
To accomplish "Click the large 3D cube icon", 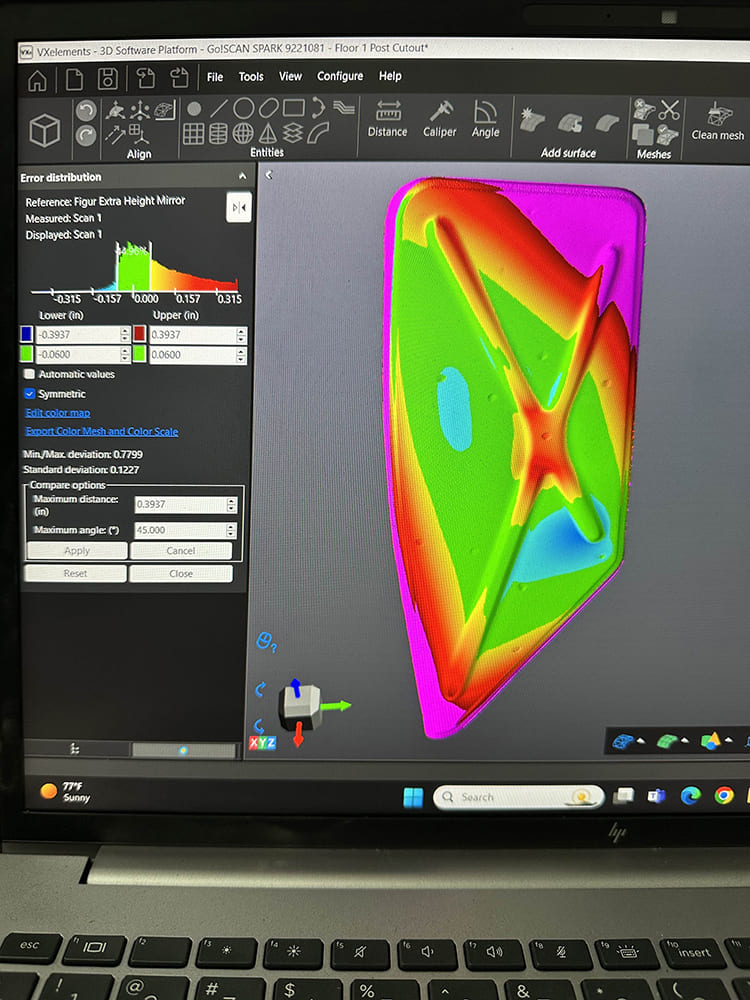I will point(45,130).
